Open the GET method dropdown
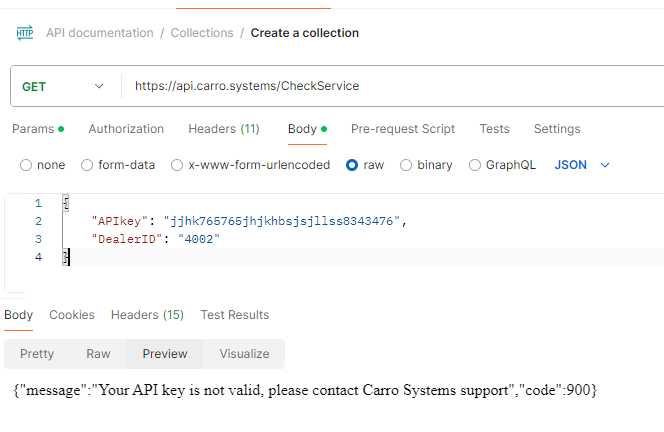 63,86
